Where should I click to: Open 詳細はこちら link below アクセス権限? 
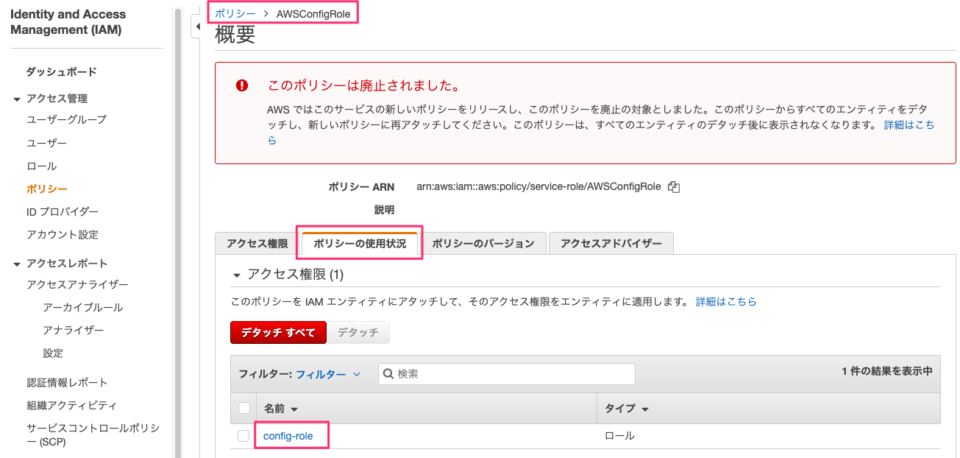726,301
